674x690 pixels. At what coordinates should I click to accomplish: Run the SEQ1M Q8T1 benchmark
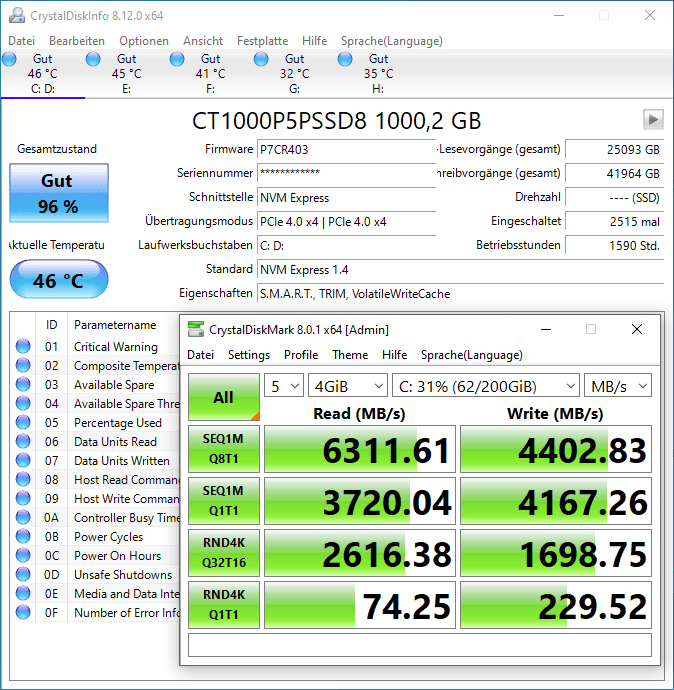coord(223,449)
